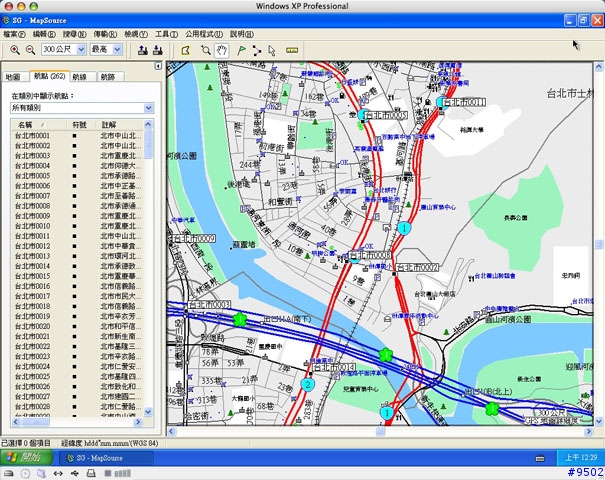Screen dimensions: 605x480
Task: Select the route tool icon
Action: (257, 51)
